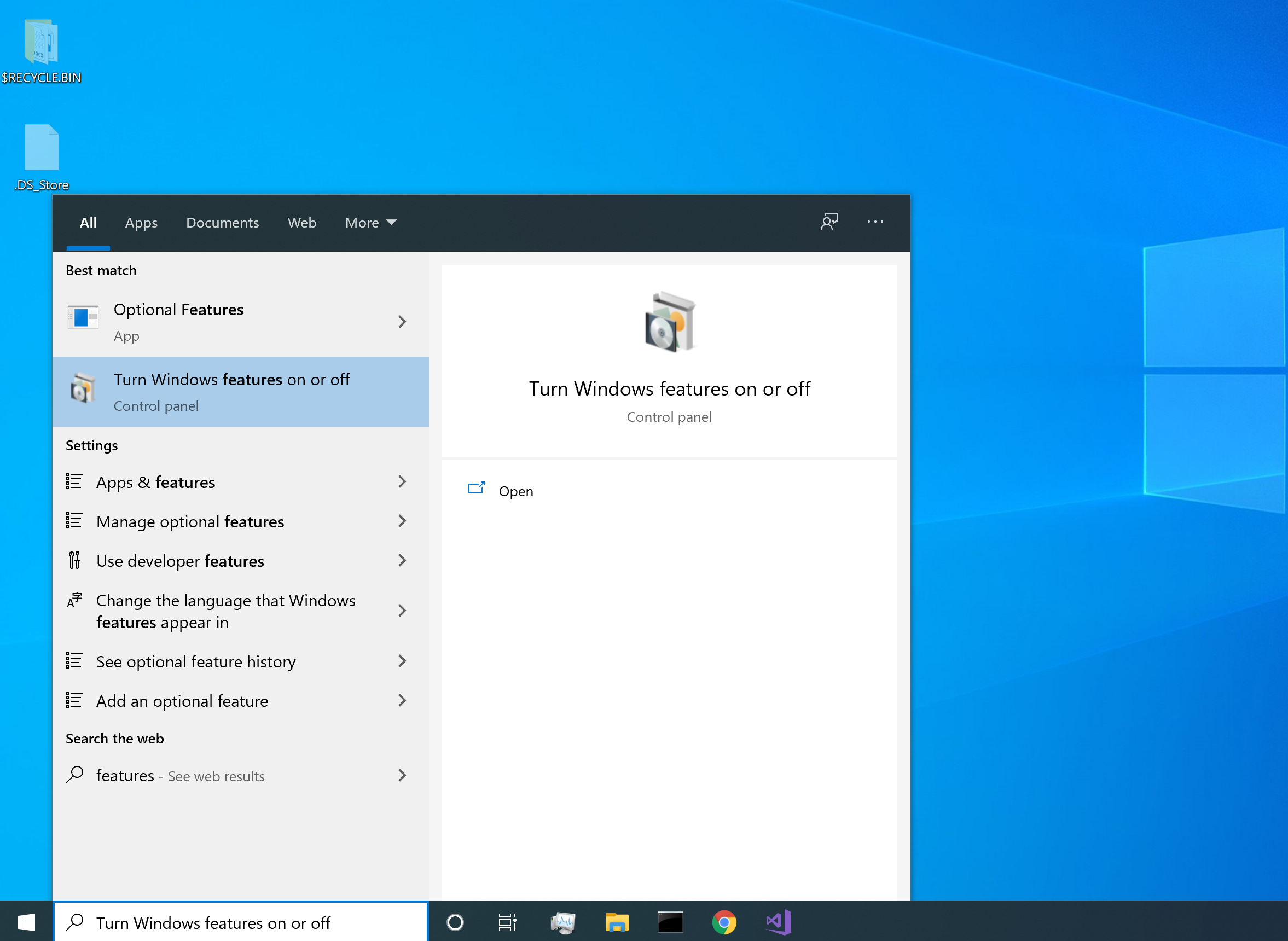Open Manage optional features setting
Viewport: 1288px width, 941px height.
240,521
